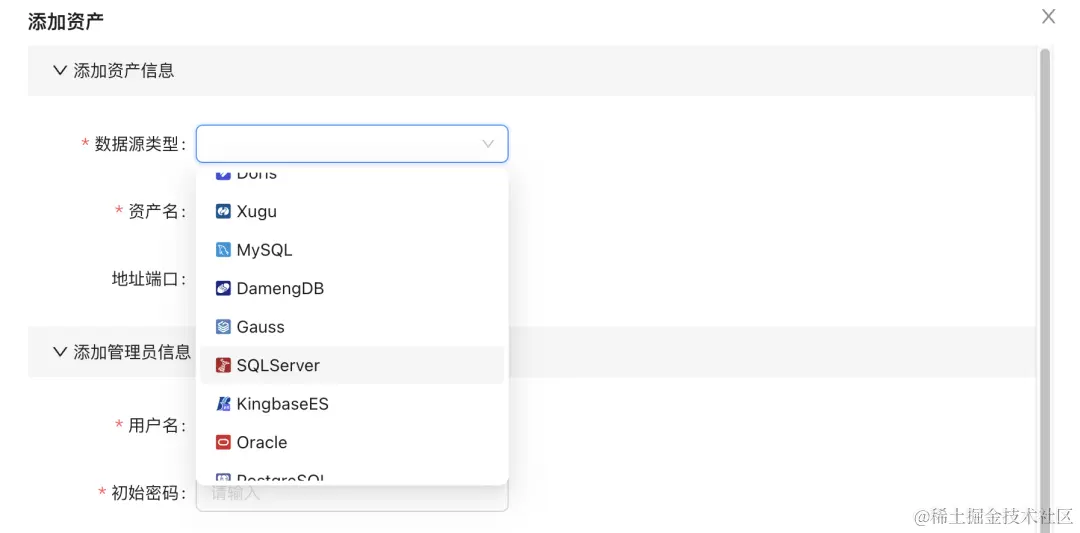Click the Xugu database icon
Screen dimensions: 1080x533
pyautogui.click(x=224, y=212)
